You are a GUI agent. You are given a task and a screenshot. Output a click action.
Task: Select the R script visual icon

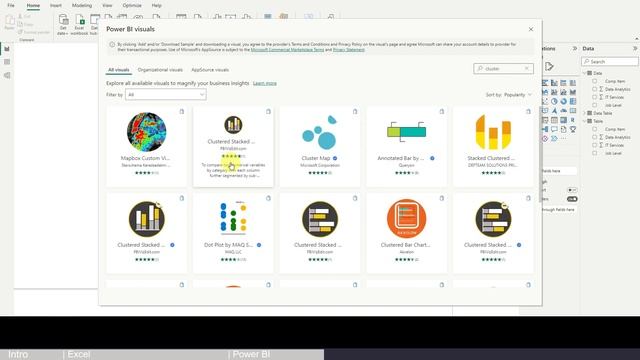[573, 120]
